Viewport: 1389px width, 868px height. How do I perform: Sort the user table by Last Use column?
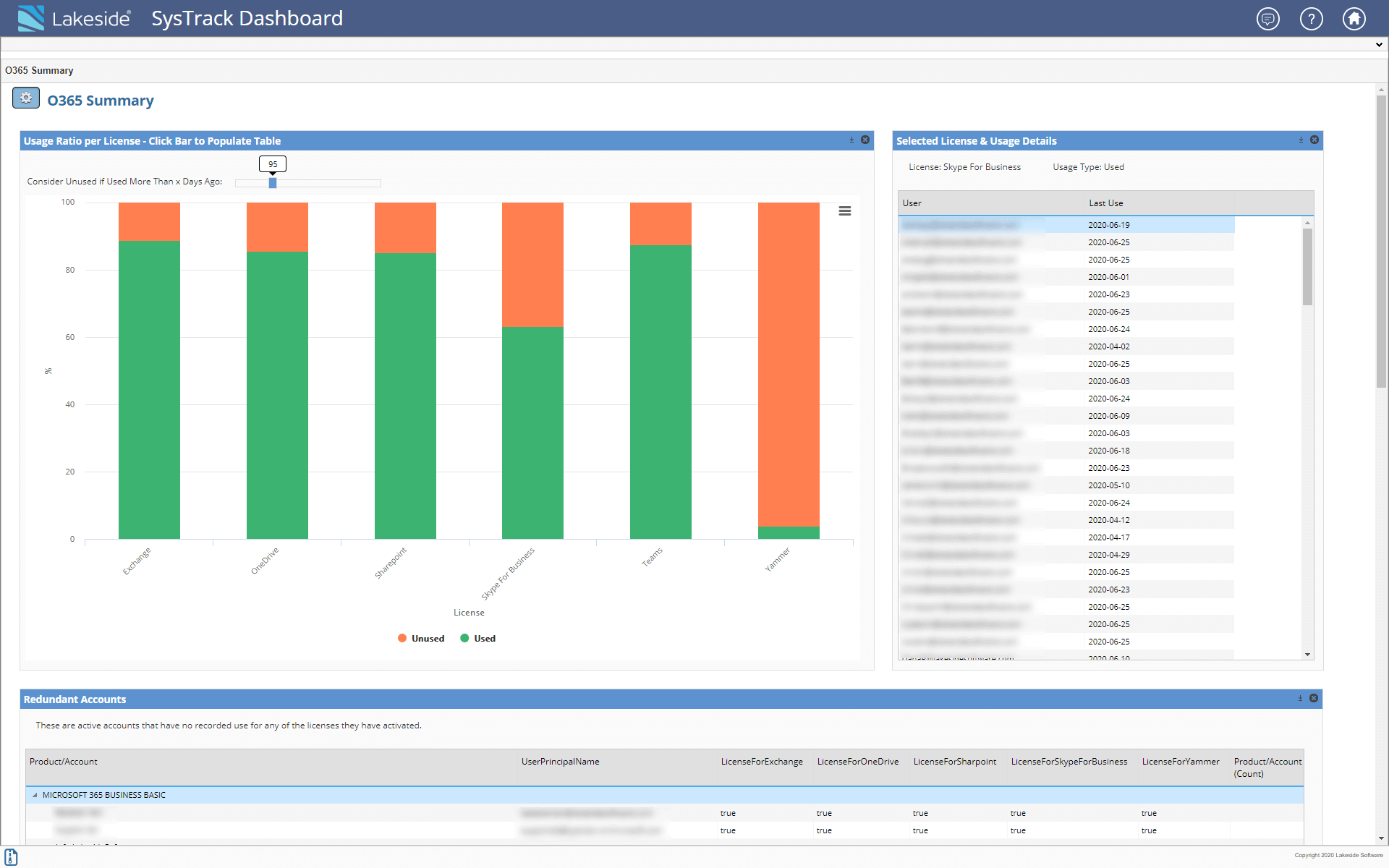pyautogui.click(x=1106, y=203)
